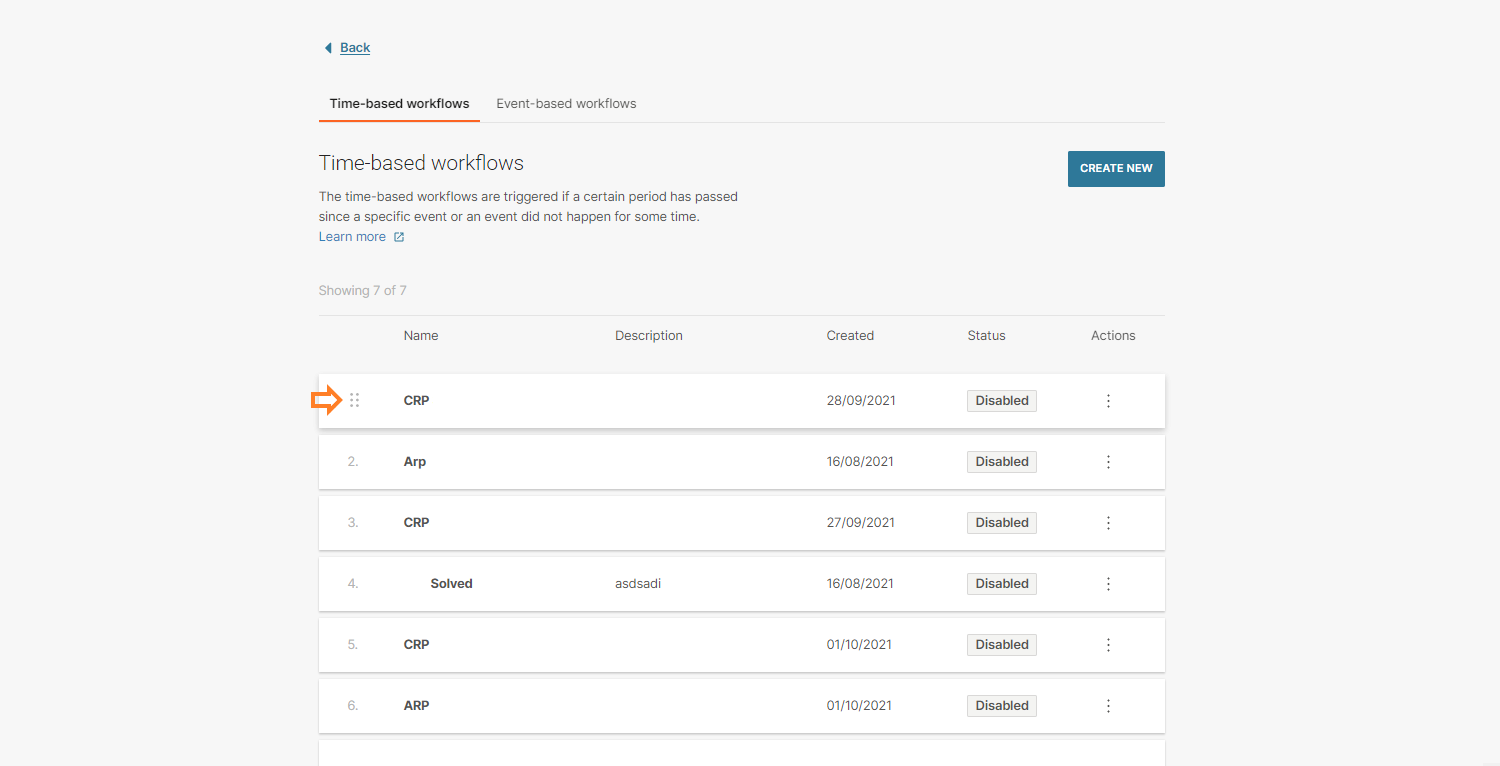Follow the Back link
The width and height of the screenshot is (1500, 766).
(355, 48)
